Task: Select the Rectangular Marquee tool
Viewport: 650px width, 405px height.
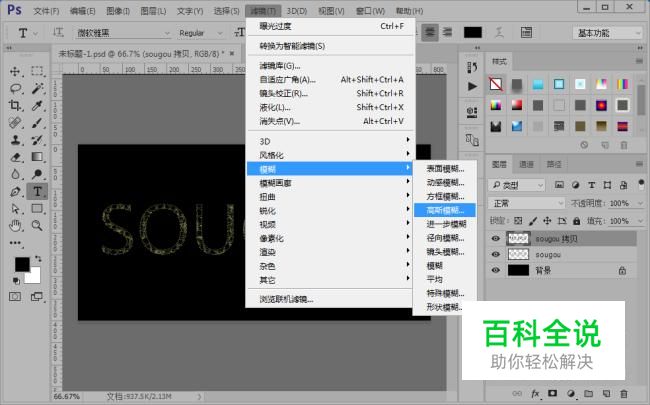Action: click(x=37, y=71)
